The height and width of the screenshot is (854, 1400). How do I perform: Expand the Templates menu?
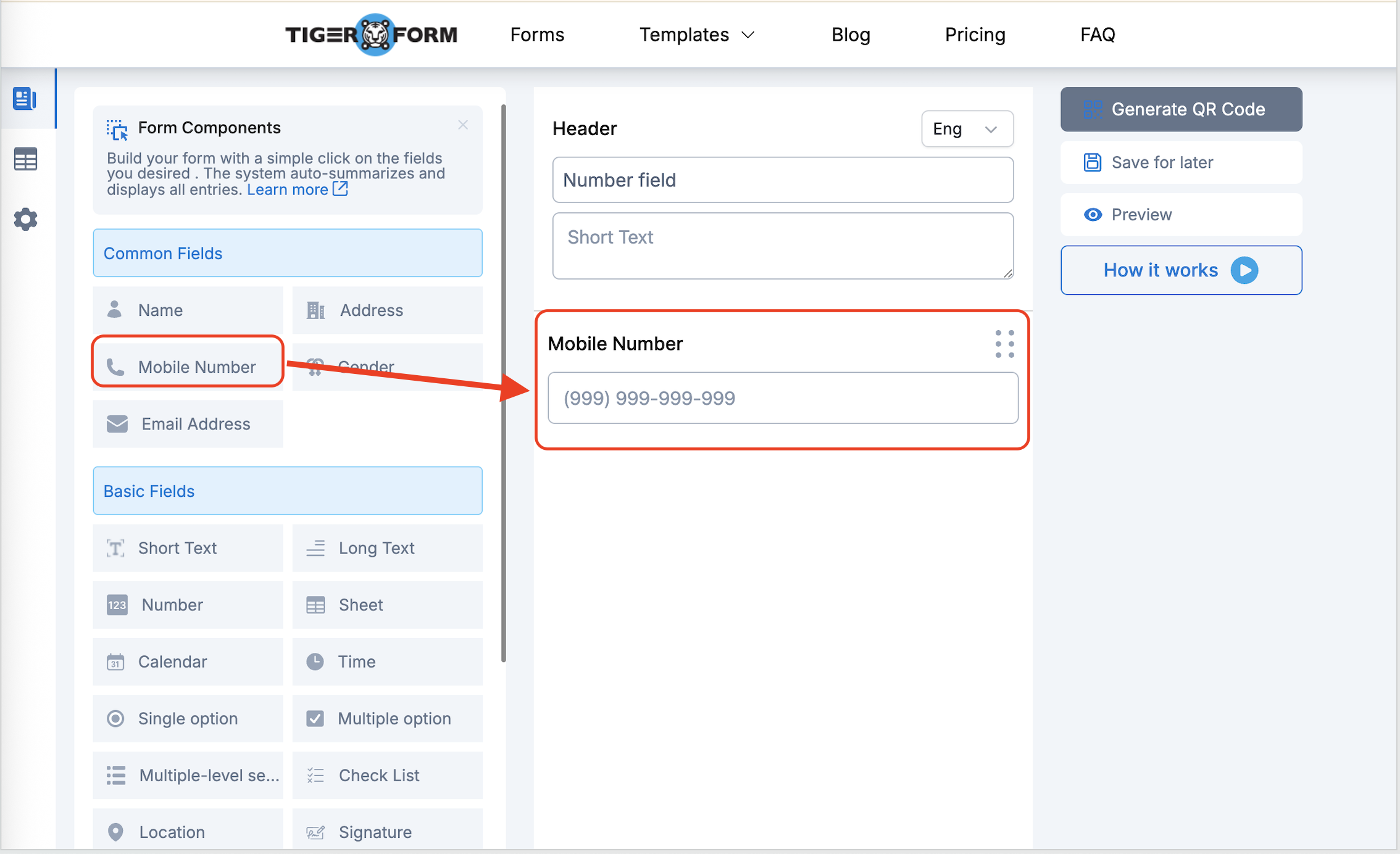point(697,35)
